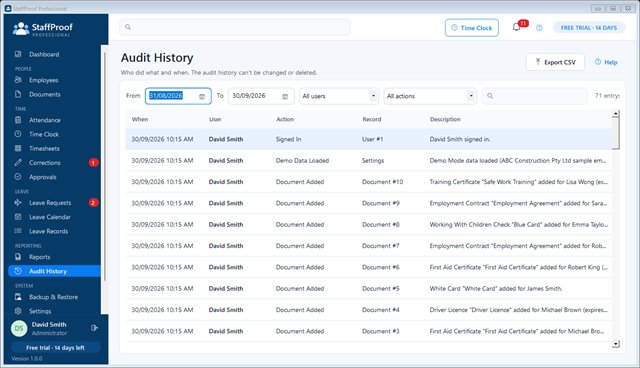Click the User #1 record cell
Image resolution: width=640 pixels, height=368 pixels.
[373, 139]
